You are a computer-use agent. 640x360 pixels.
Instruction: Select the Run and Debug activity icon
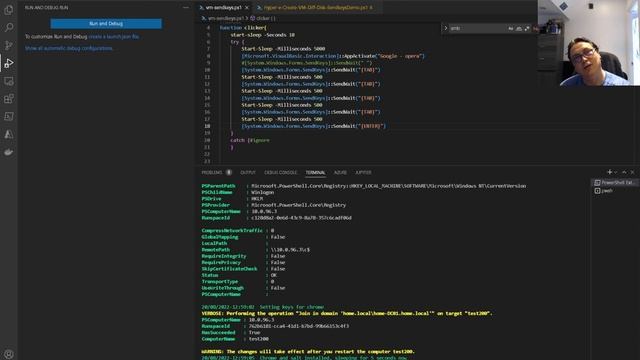click(9, 63)
